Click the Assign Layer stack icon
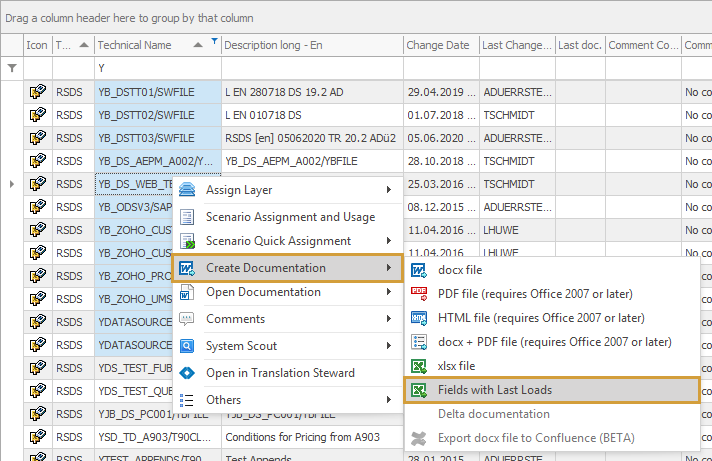Image resolution: width=712 pixels, height=461 pixels. pyautogui.click(x=187, y=191)
